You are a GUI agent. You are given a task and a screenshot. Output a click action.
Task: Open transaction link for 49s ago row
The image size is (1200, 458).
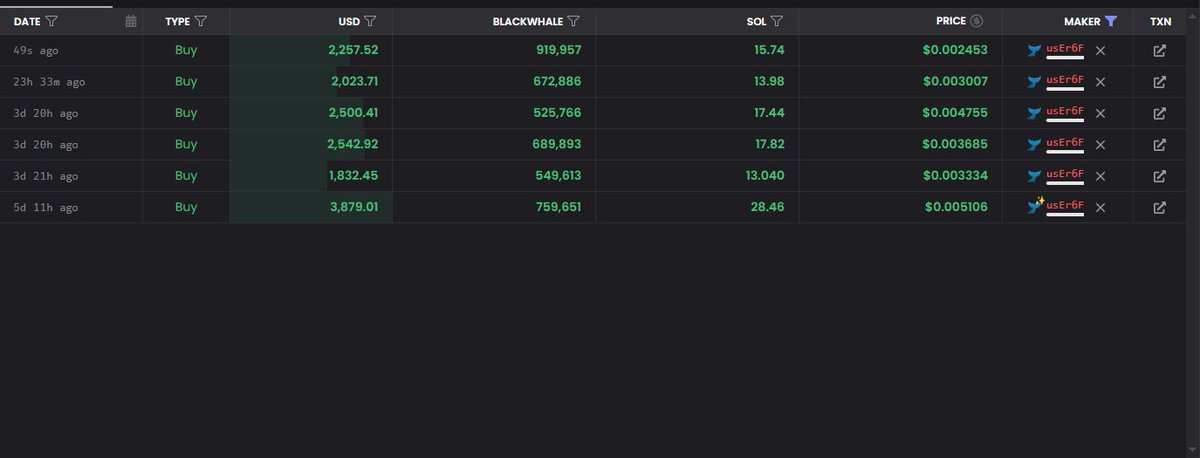pyautogui.click(x=1160, y=51)
